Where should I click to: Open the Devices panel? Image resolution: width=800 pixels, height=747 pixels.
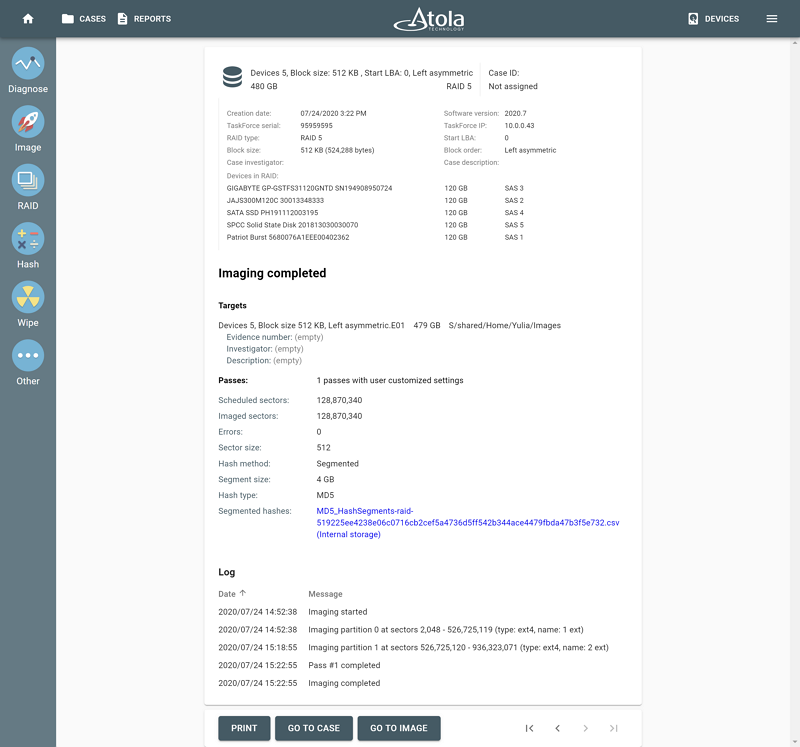pos(713,19)
